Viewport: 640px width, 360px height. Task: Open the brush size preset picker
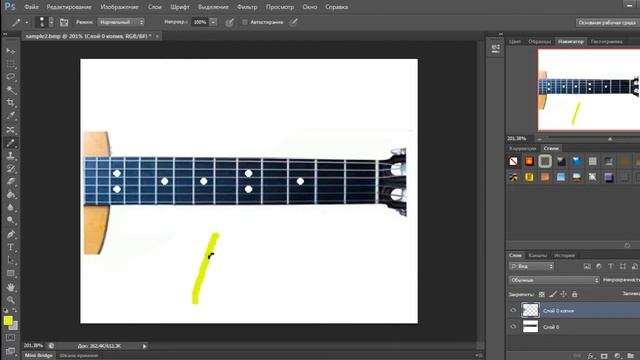tap(51, 22)
